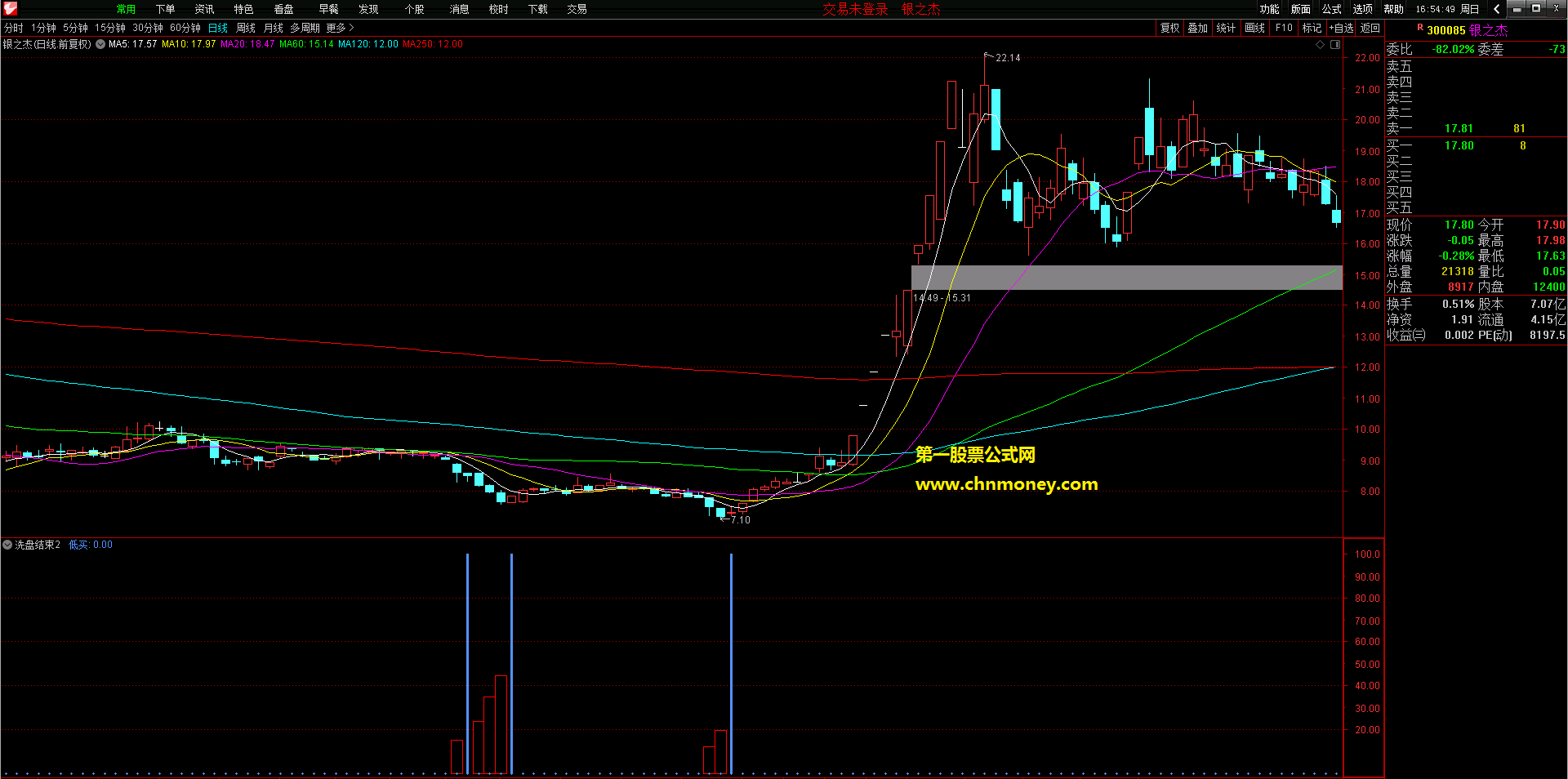Screen dimensions: 1568x779
Task: Open the 帮助 menu
Action: point(1393,9)
